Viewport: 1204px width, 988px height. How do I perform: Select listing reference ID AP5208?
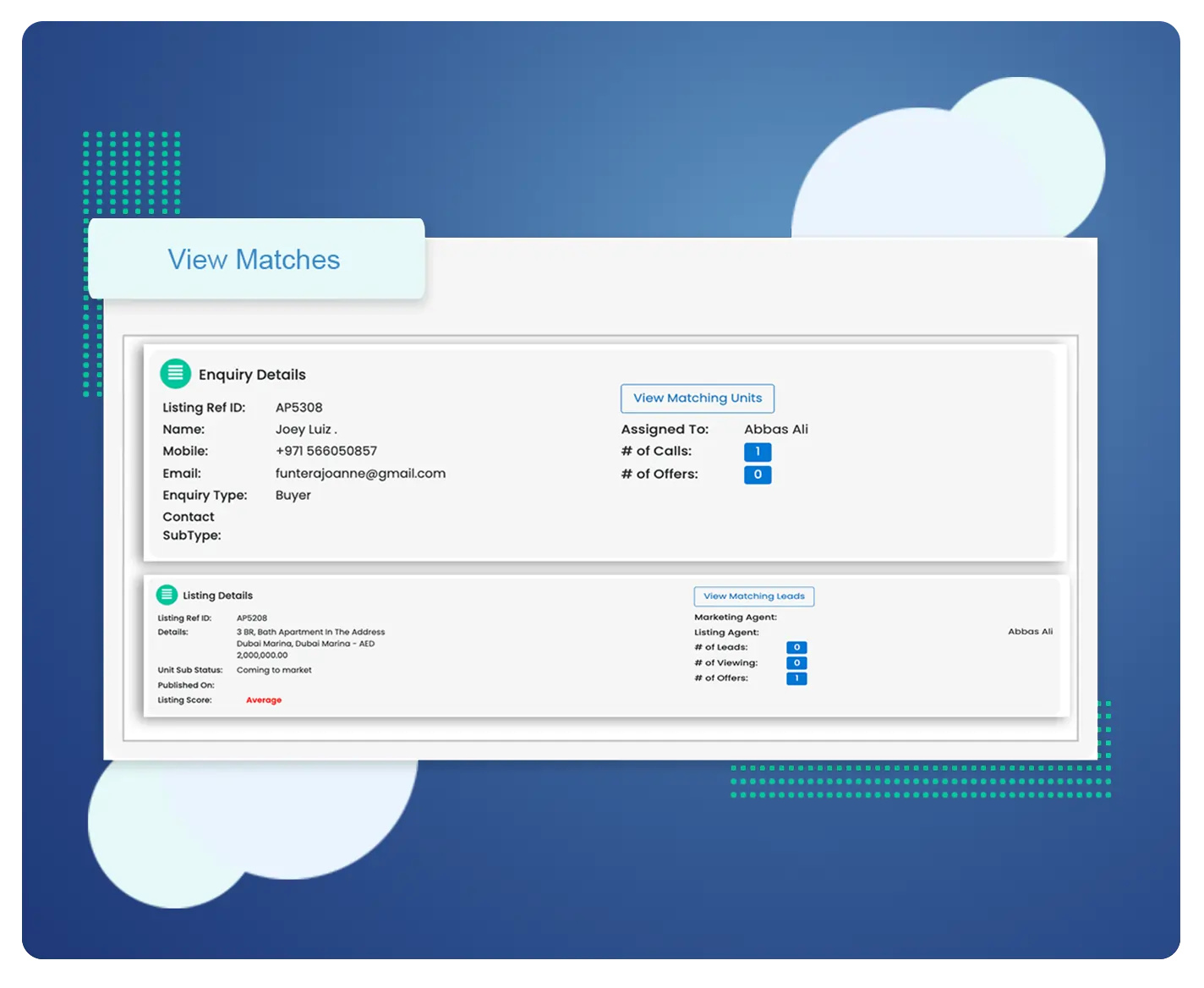tap(251, 618)
